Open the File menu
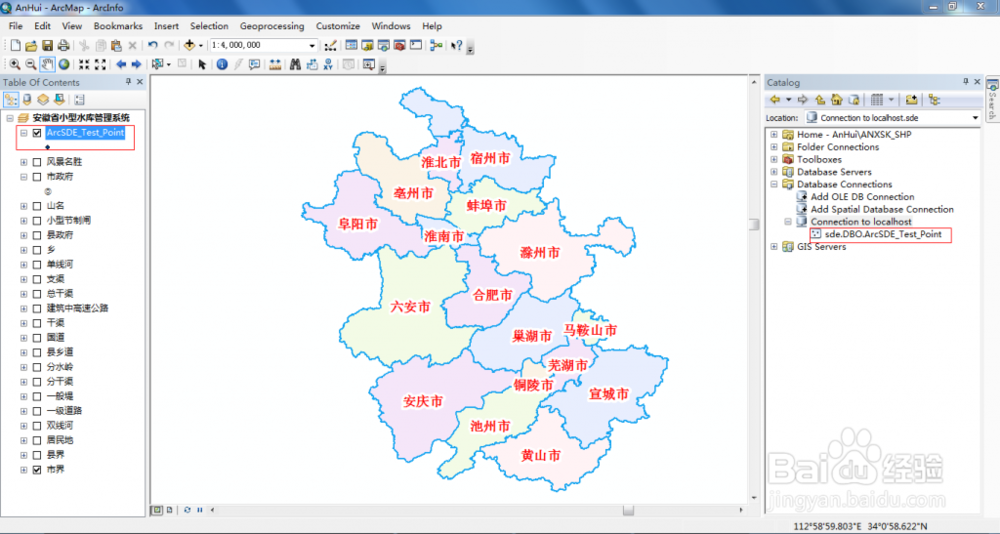 (x=16, y=26)
